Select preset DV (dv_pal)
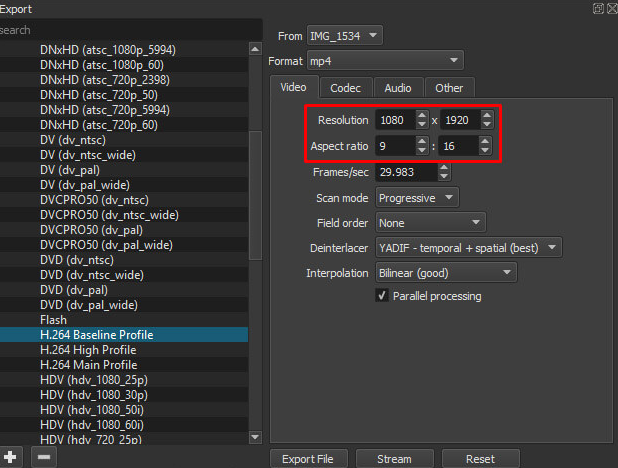Viewport: 618px width, 468px height. point(124,170)
